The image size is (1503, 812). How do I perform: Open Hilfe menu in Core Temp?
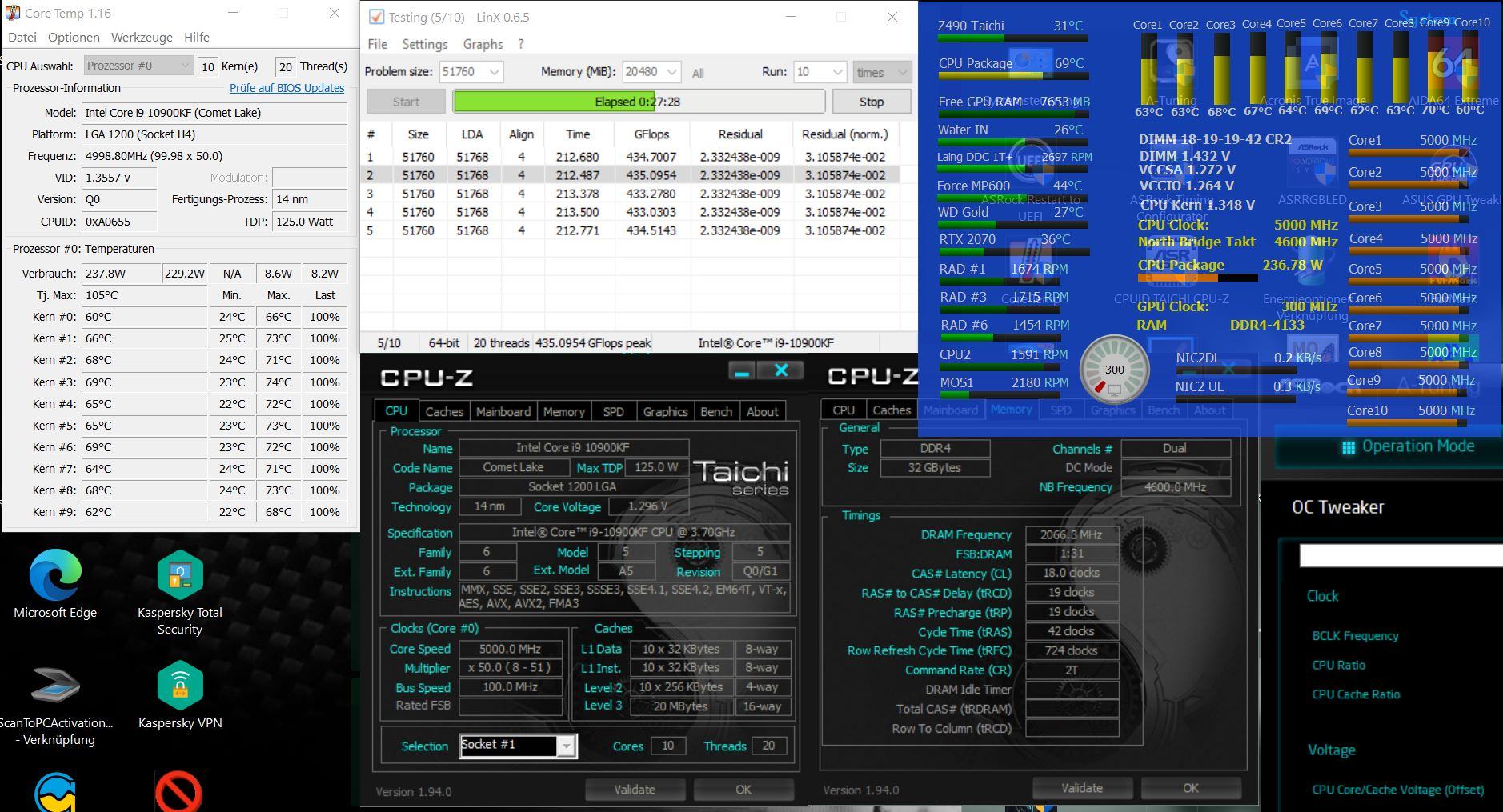tap(197, 37)
